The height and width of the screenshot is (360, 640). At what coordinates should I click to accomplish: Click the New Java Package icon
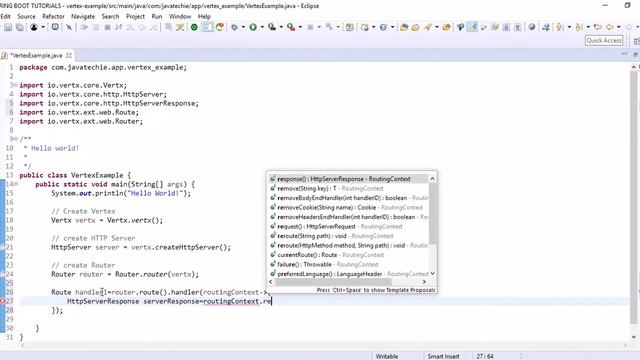pos(364,27)
